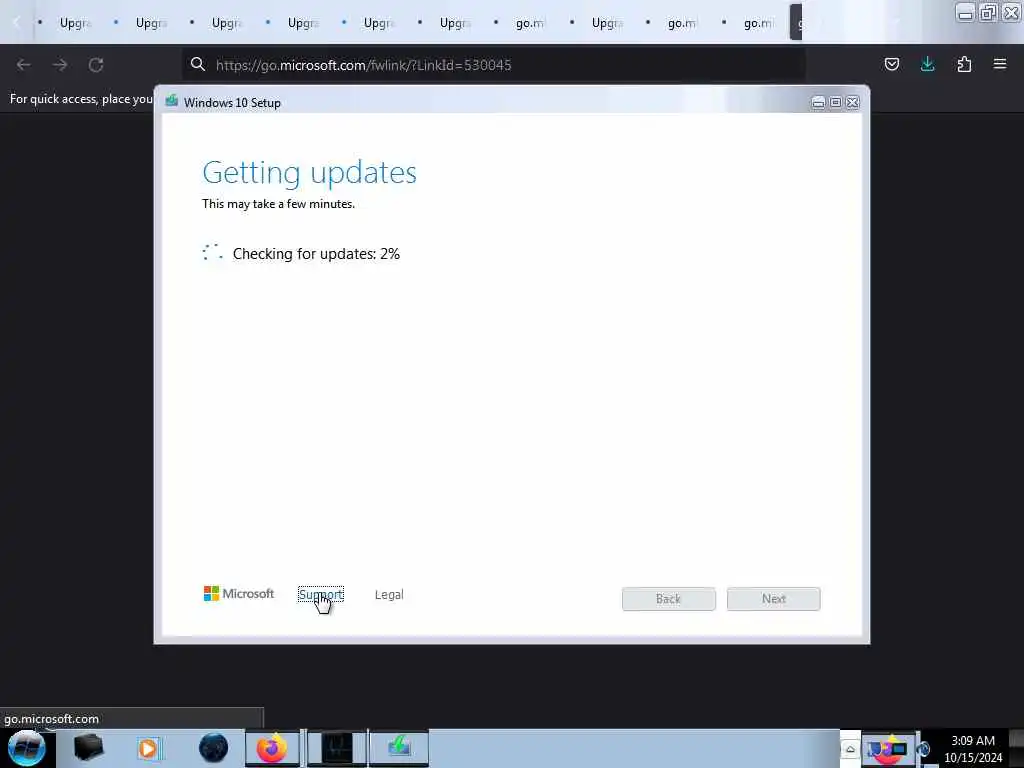
Task: Click the Next button in Windows 10 Setup
Action: click(x=773, y=599)
